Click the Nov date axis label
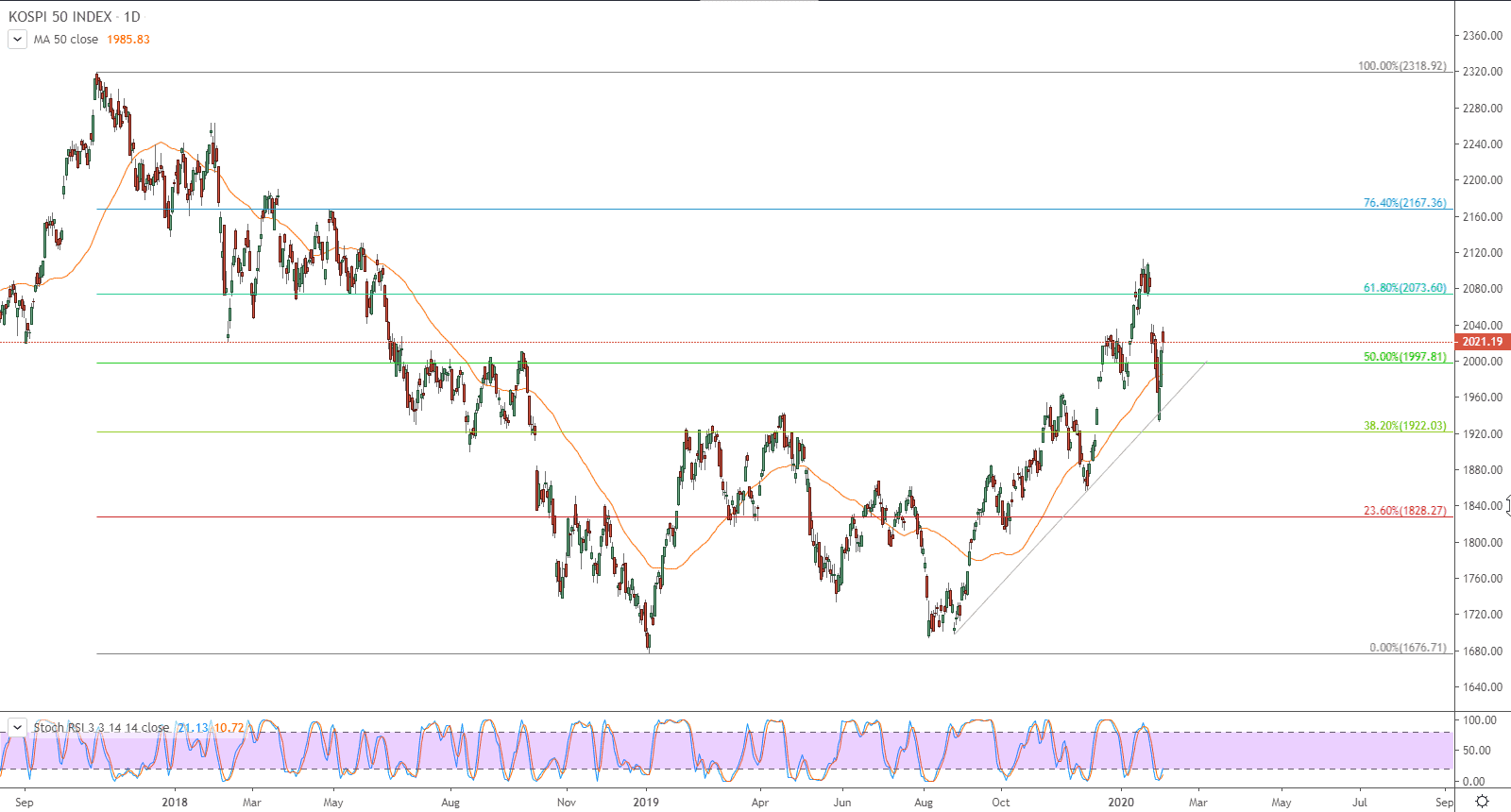The width and height of the screenshot is (1511, 812). 566,803
